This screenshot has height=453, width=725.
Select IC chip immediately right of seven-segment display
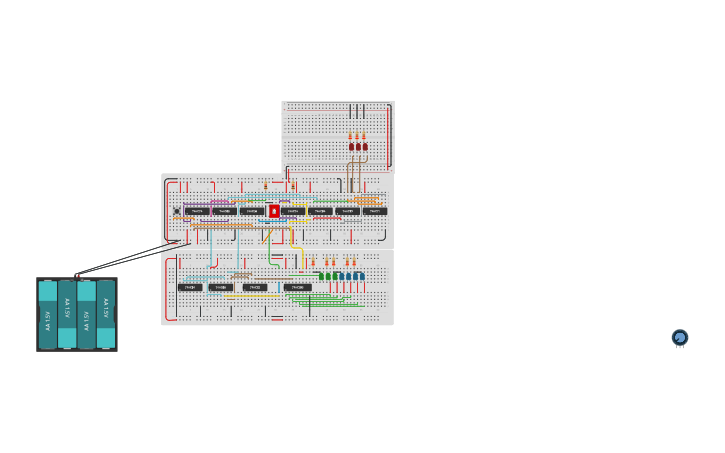click(x=294, y=211)
